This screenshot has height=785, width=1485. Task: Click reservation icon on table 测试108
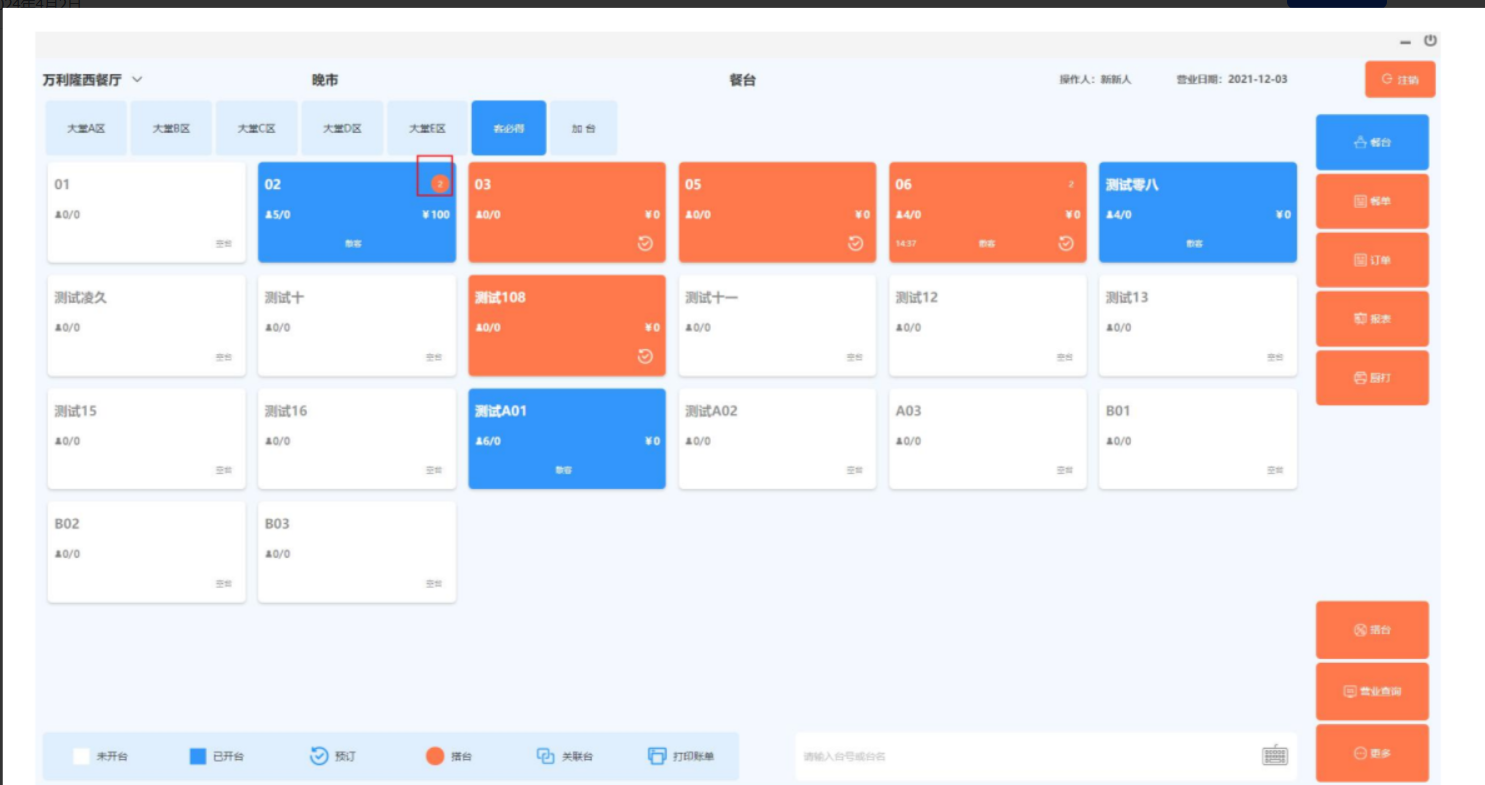click(645, 356)
